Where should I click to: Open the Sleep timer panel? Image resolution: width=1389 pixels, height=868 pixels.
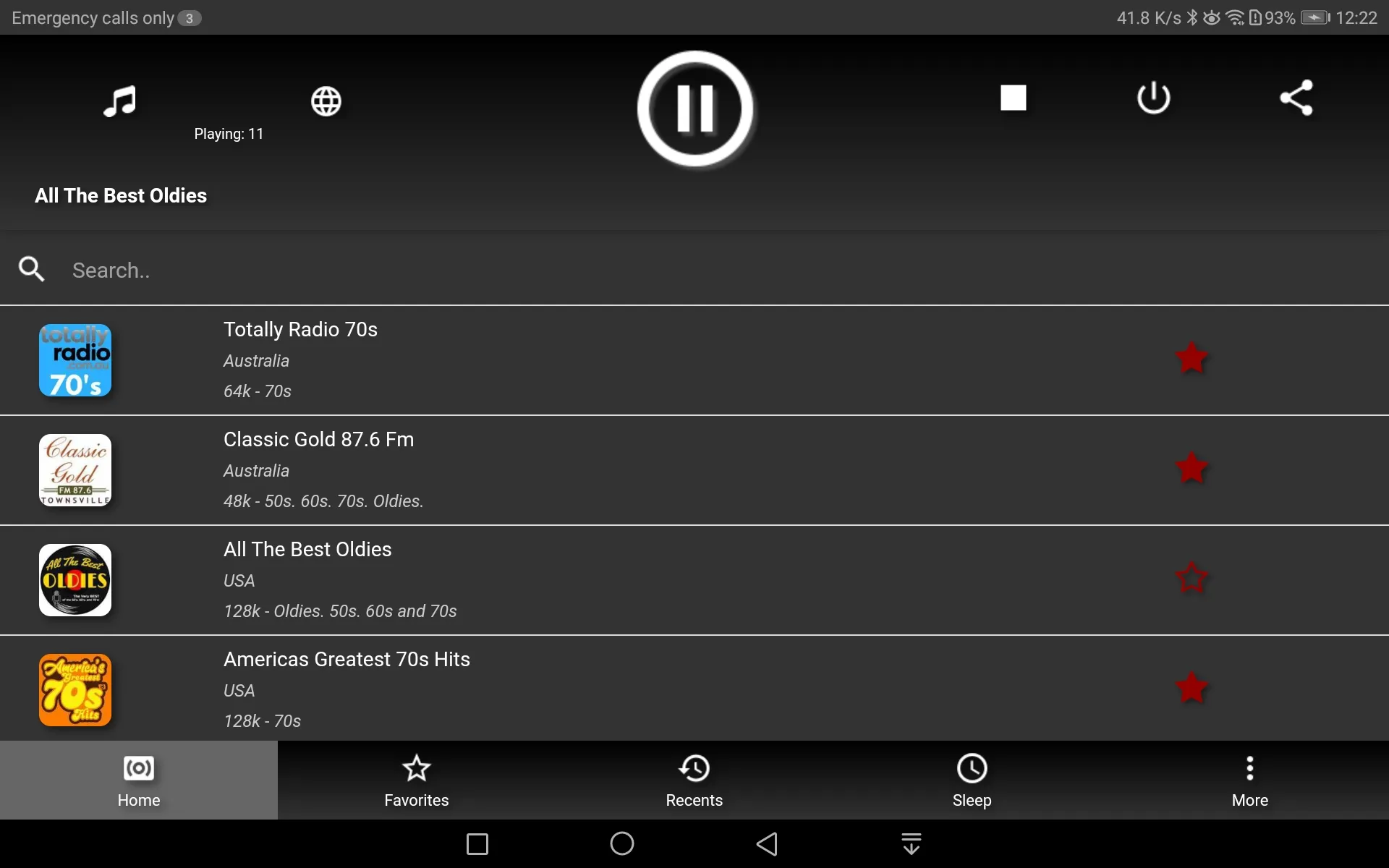click(x=972, y=780)
